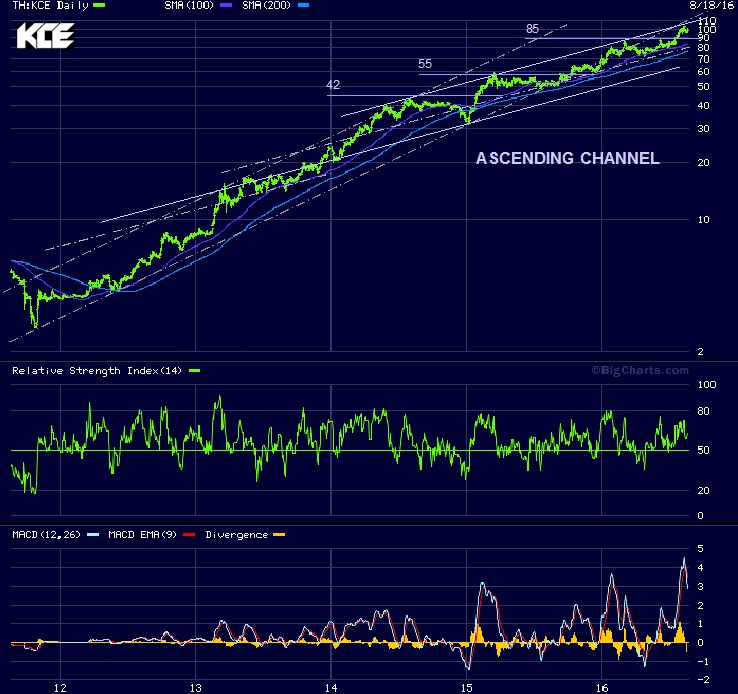Click the red MACD EMA swatch
The image size is (738, 694).
[x=189, y=534]
